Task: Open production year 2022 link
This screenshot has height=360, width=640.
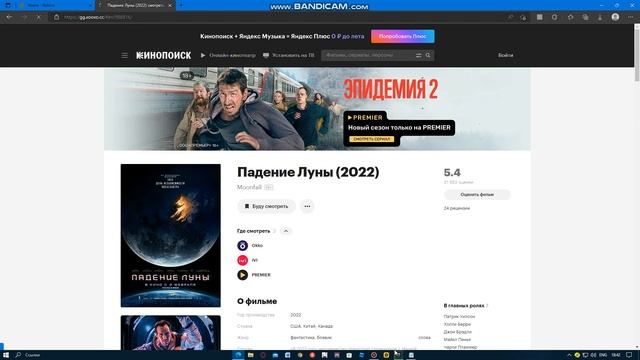Action: 296,315
